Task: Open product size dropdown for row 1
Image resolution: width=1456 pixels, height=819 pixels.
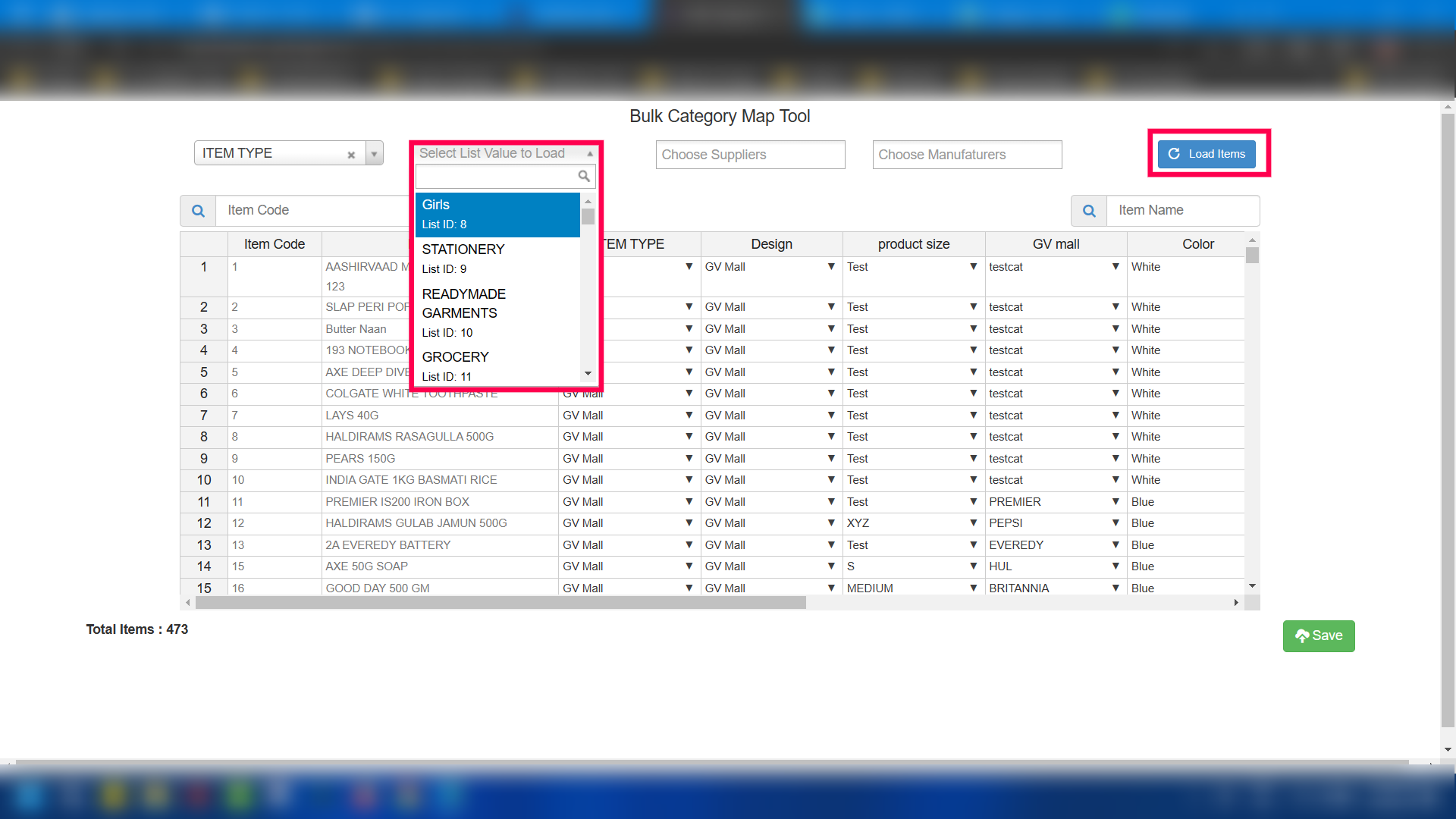Action: 973,267
